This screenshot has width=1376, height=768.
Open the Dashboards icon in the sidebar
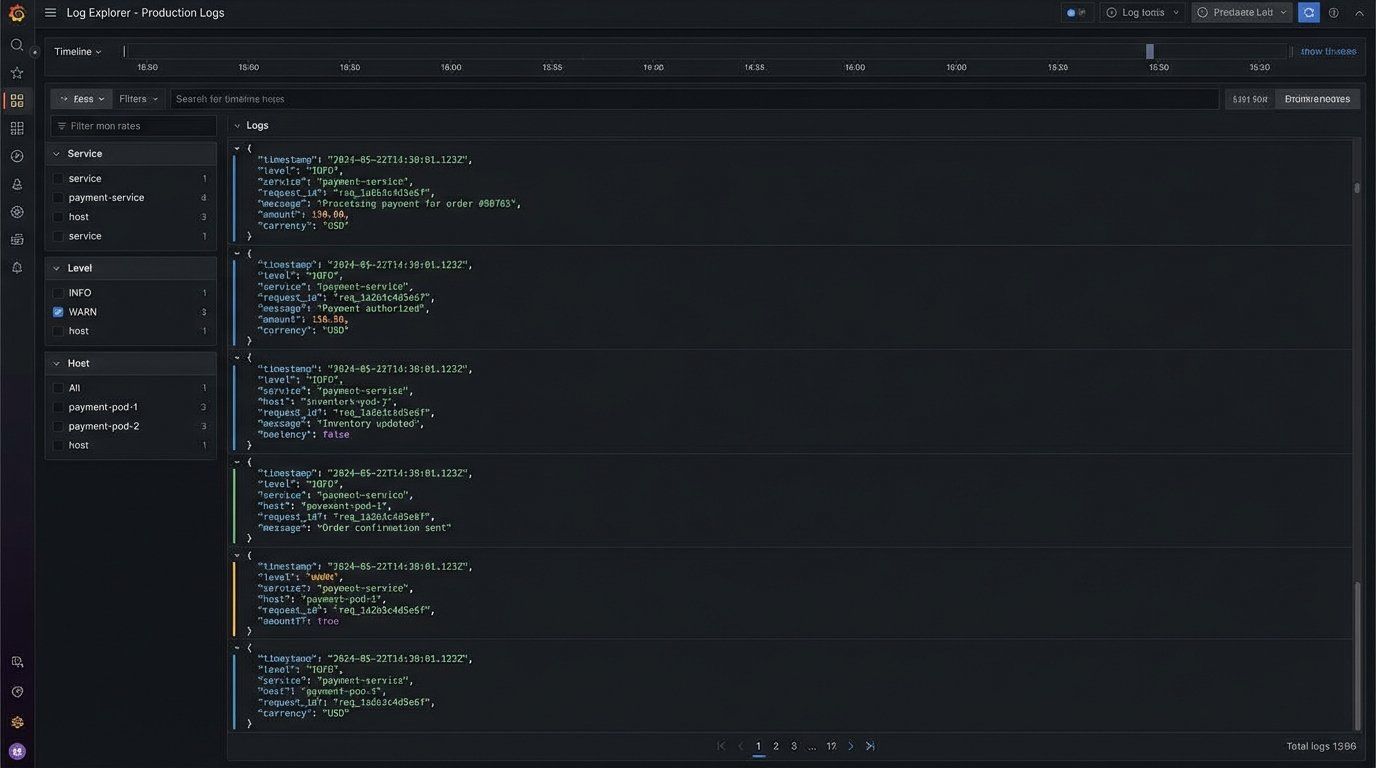click(x=16, y=100)
